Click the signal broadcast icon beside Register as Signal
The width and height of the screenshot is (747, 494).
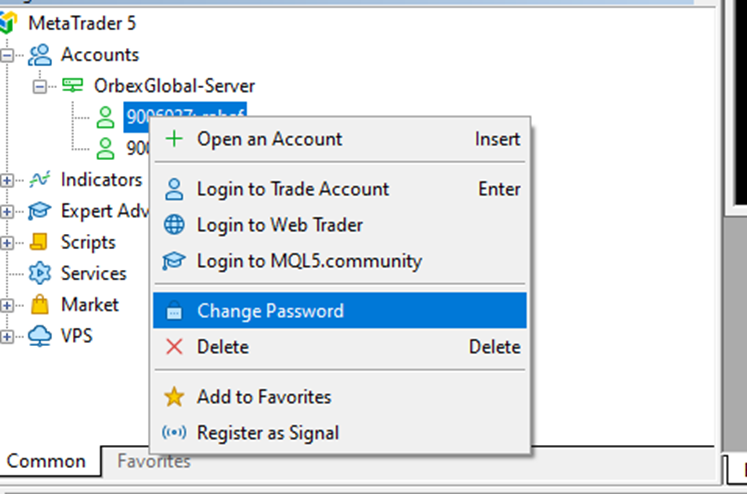point(174,433)
